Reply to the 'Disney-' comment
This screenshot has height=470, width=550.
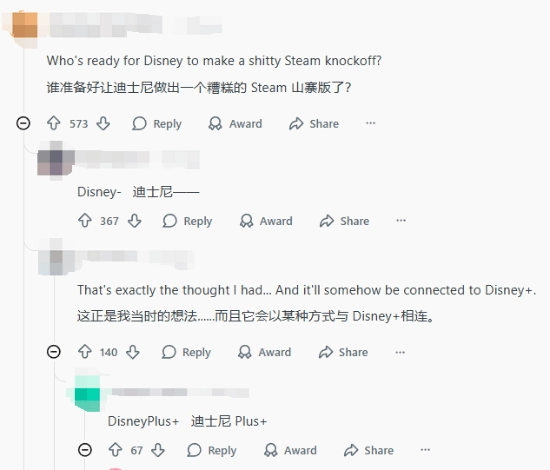coord(187,221)
